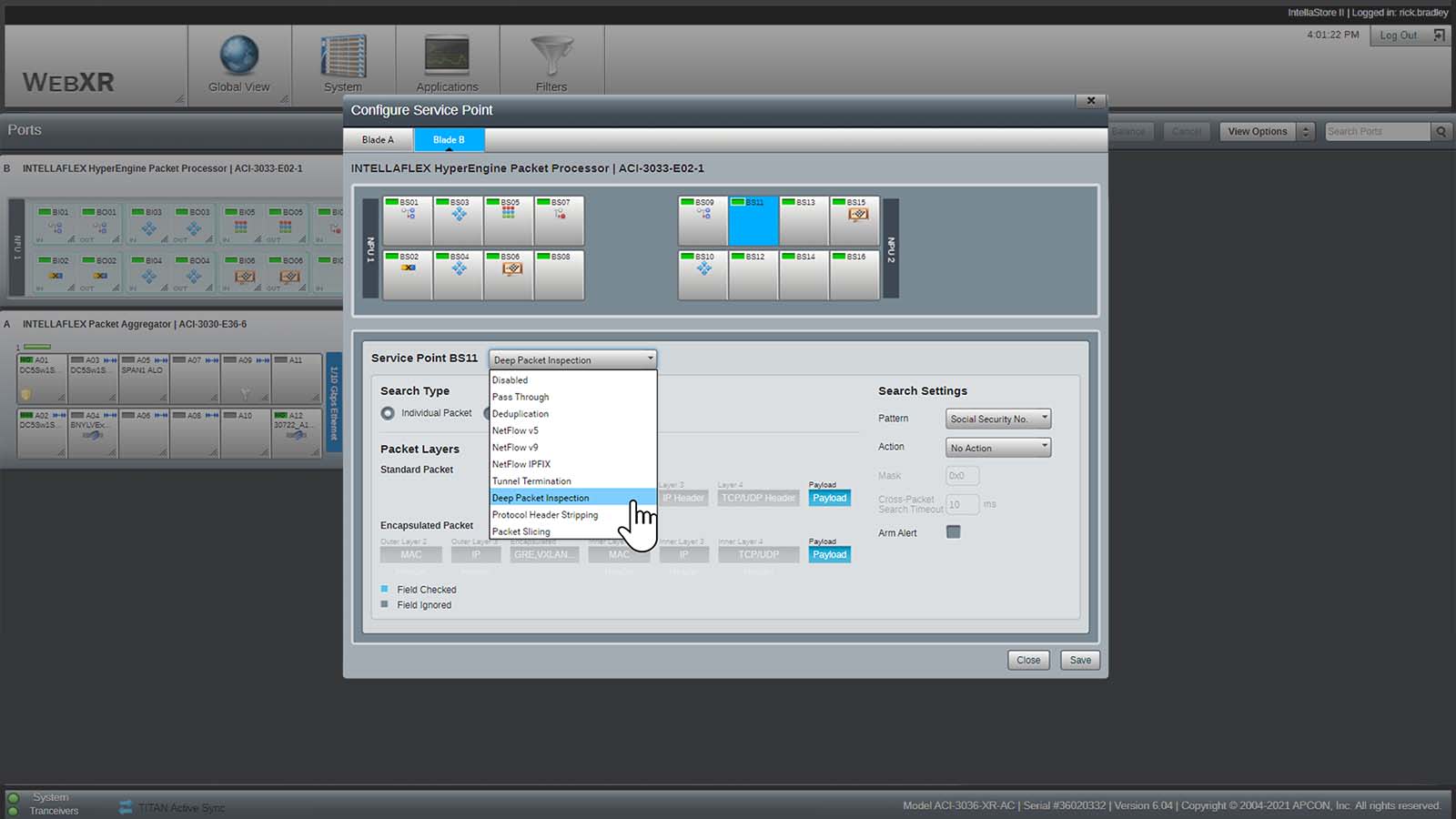Image resolution: width=1456 pixels, height=819 pixels.
Task: Click port BI05 in Ports panel
Action: click(x=241, y=224)
